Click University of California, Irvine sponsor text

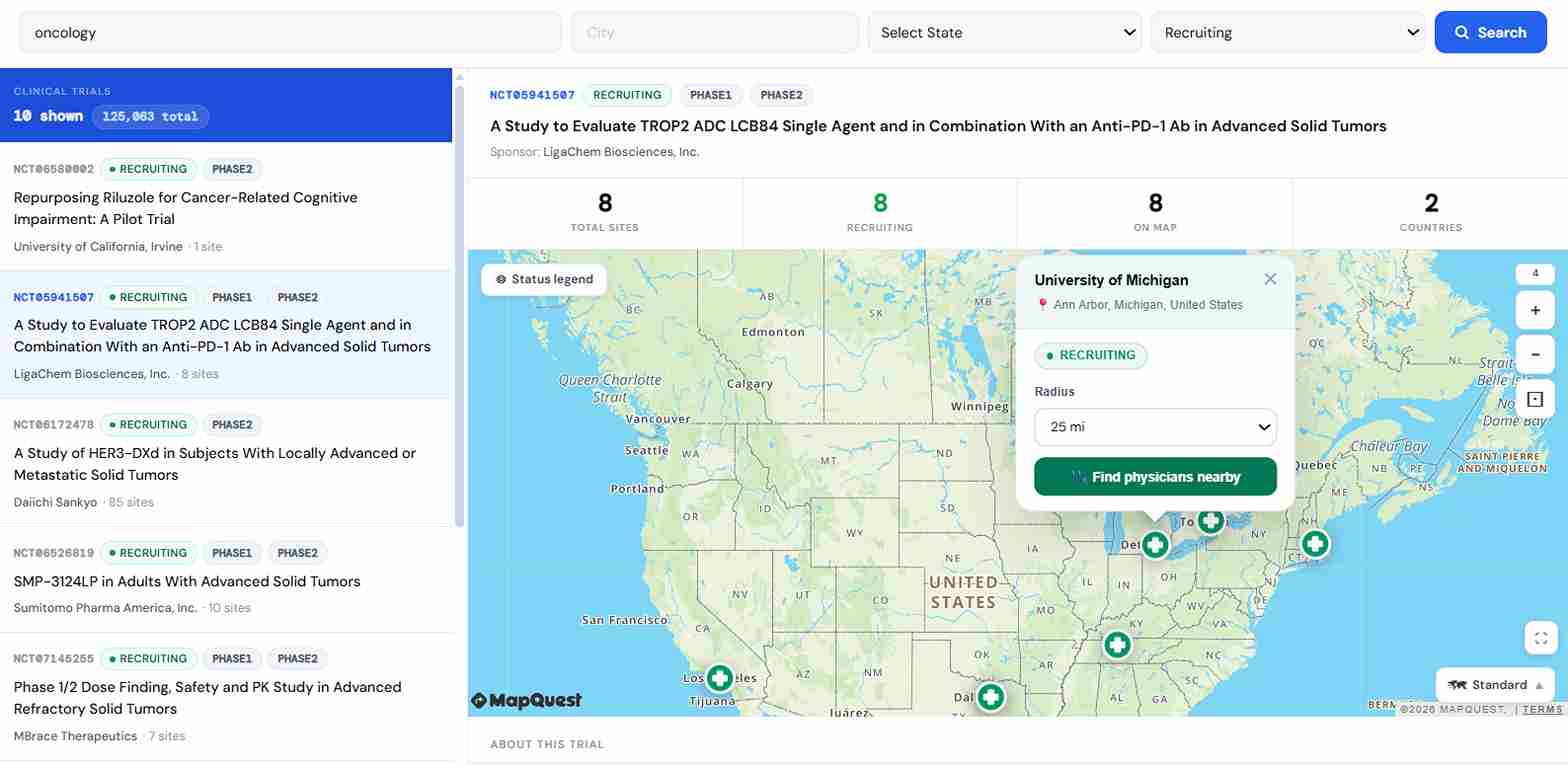pyautogui.click(x=98, y=246)
